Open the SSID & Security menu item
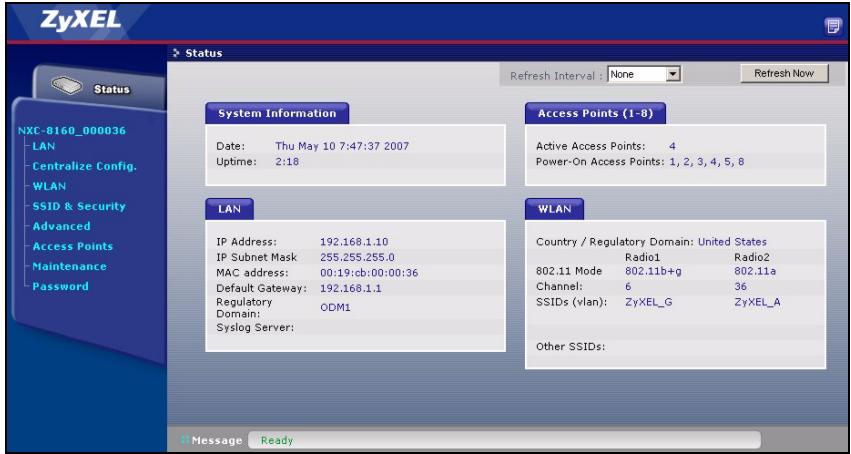The height and width of the screenshot is (454, 851). tap(79, 207)
